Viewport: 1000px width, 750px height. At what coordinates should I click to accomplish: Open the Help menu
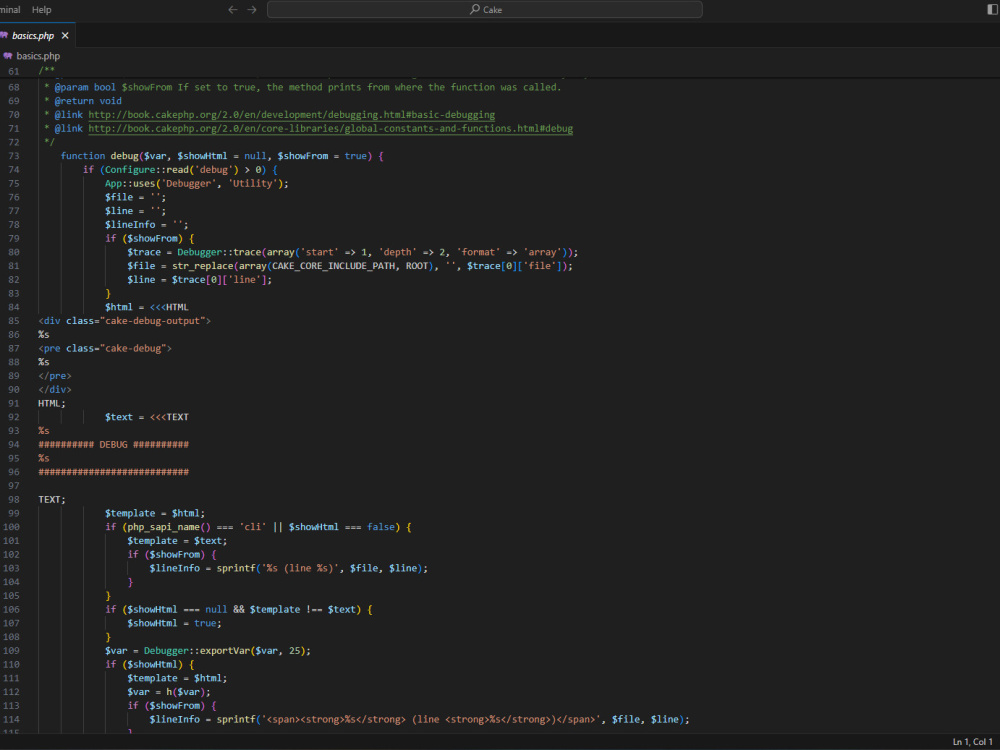coord(41,10)
